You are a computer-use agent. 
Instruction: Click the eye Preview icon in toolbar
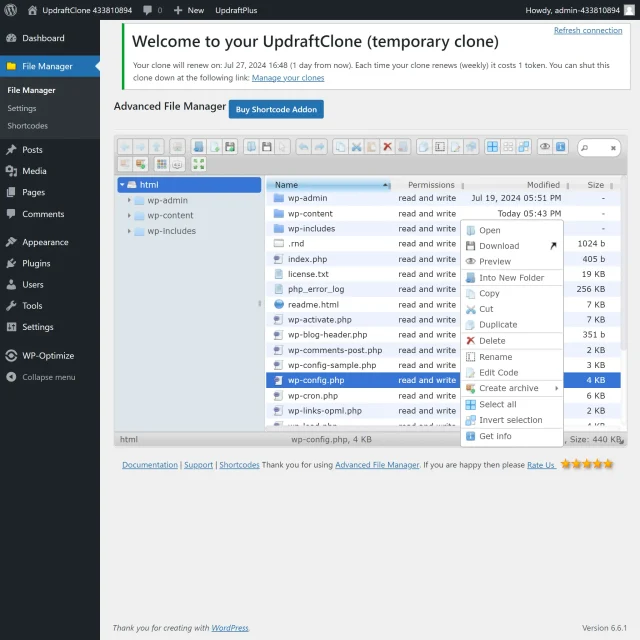click(545, 147)
